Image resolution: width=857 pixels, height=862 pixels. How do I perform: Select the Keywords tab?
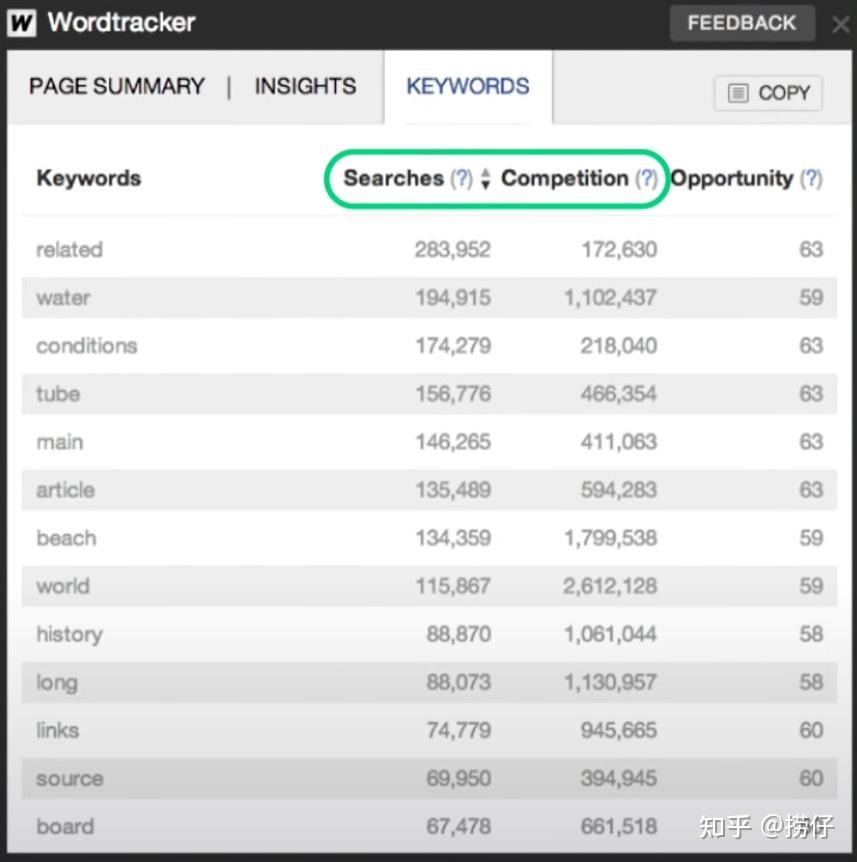coord(467,87)
